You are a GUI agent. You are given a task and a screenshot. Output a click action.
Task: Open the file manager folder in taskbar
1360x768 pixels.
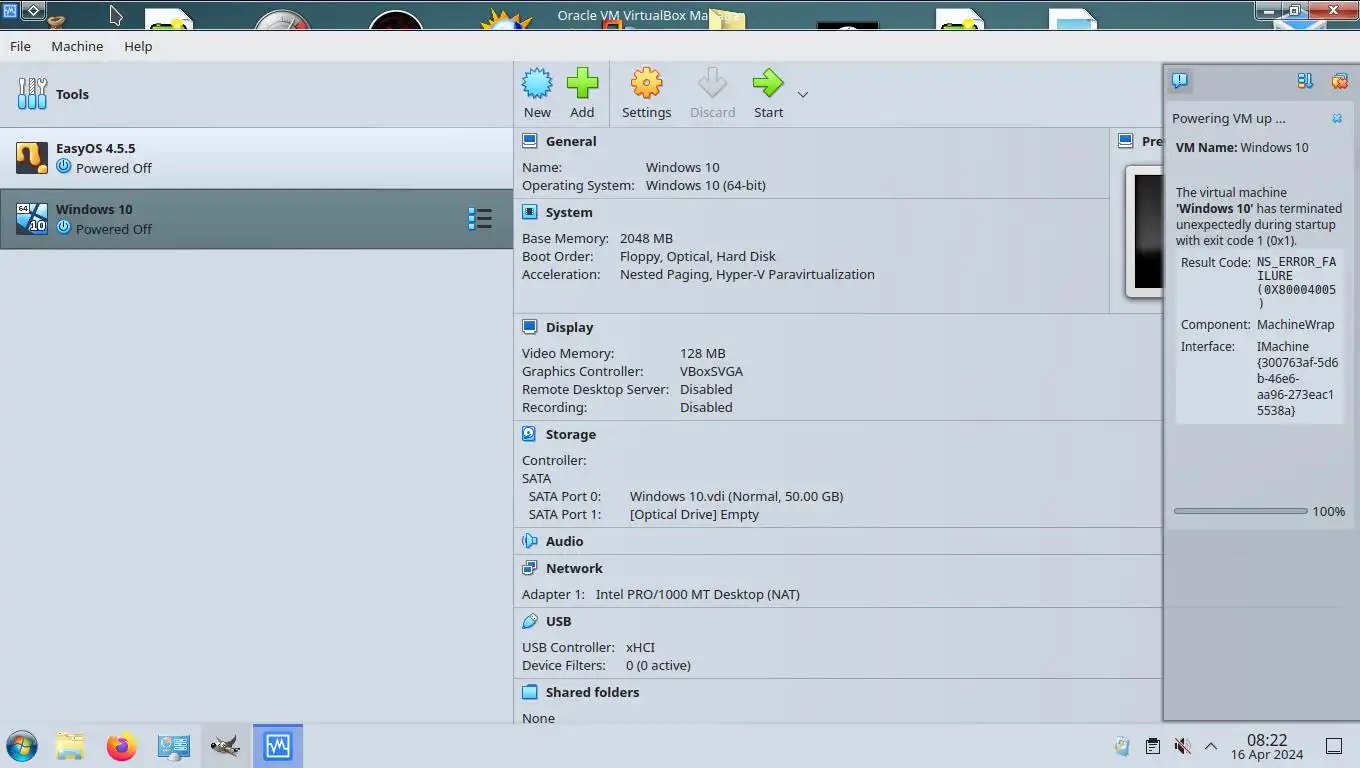(70, 746)
